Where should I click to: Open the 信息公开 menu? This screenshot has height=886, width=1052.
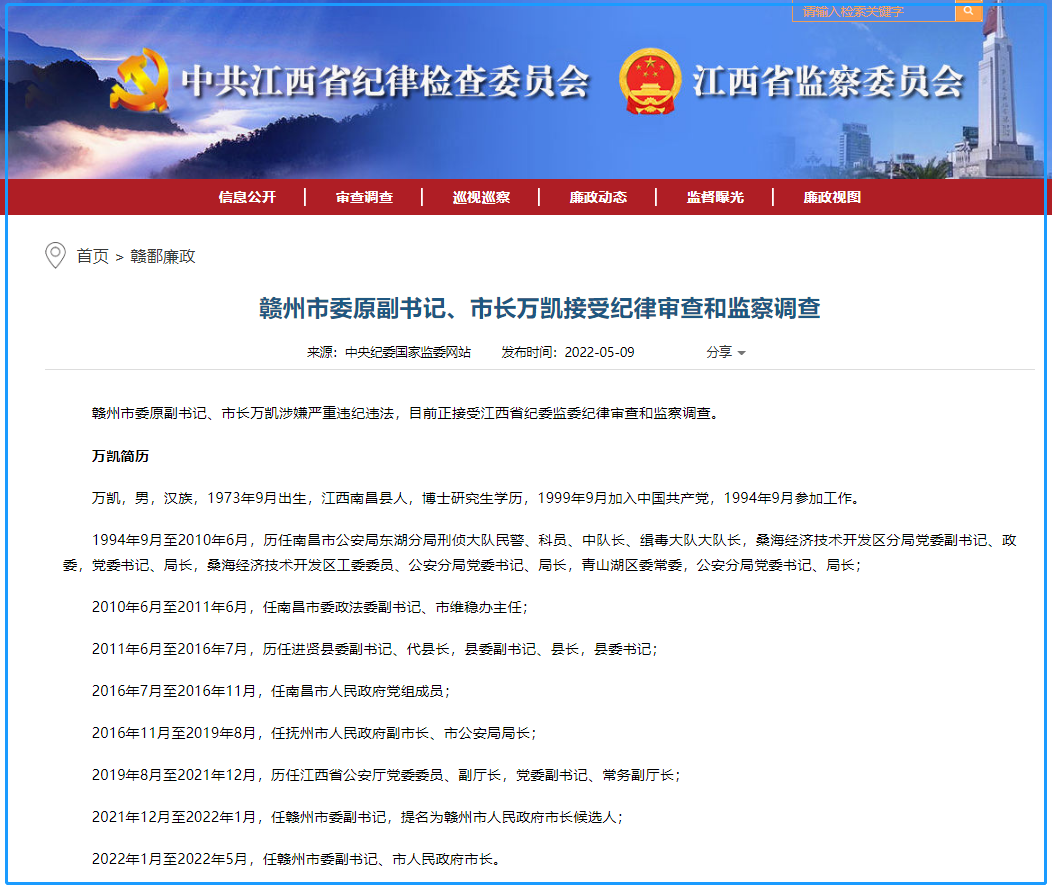click(x=247, y=197)
